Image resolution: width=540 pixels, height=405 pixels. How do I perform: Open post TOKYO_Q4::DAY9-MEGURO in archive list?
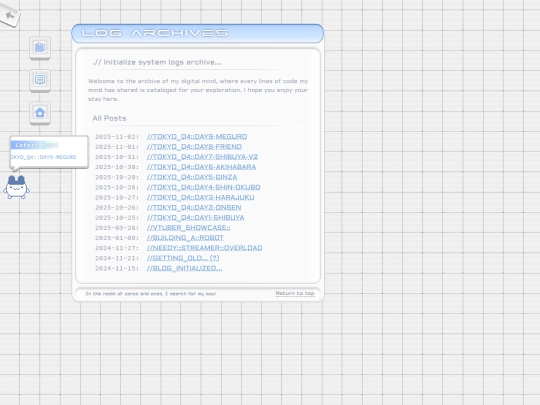tap(197, 137)
